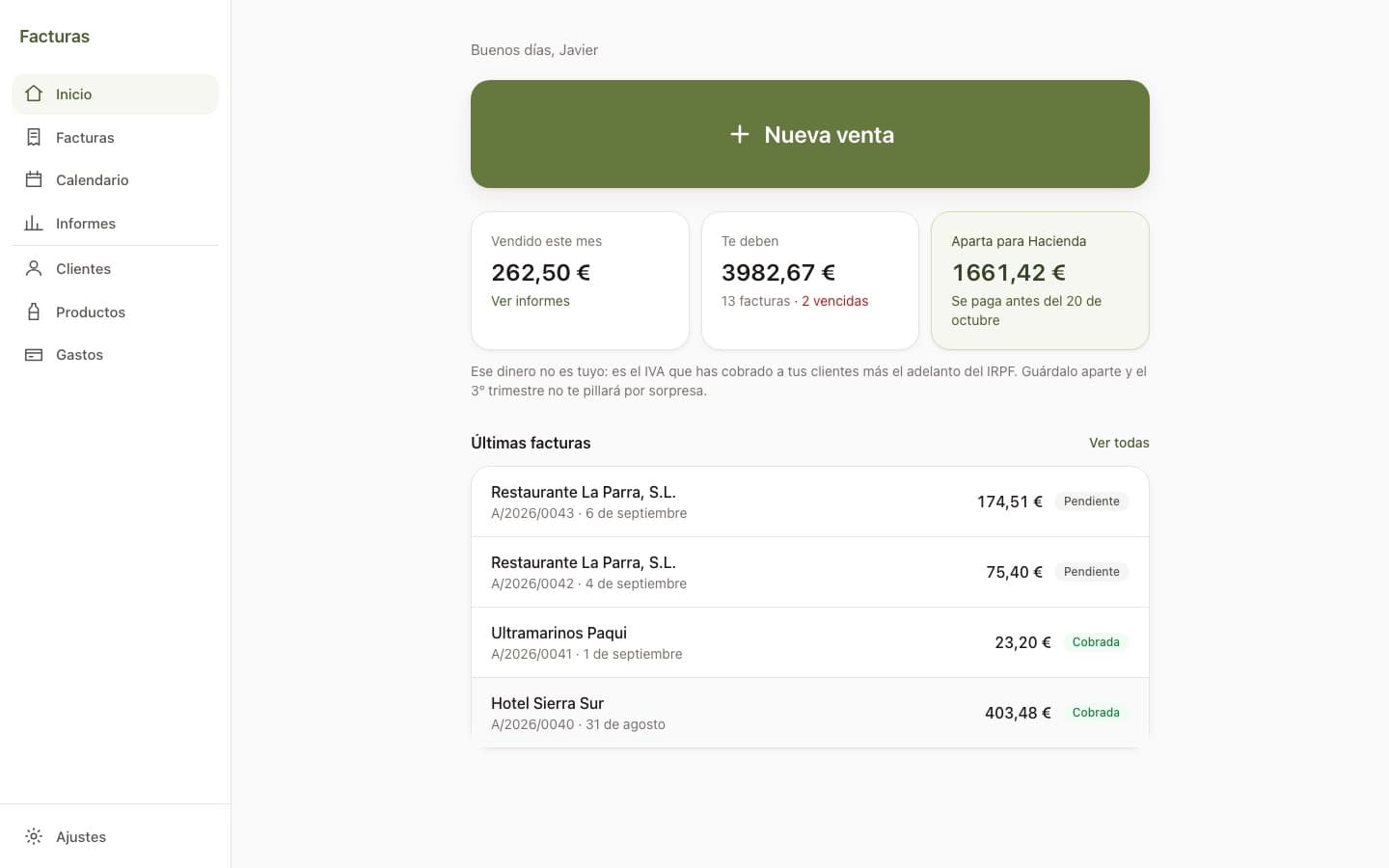Screen dimensions: 1389x868
Task: Click the Buenos días, Javier greeting
Action: click(x=534, y=50)
